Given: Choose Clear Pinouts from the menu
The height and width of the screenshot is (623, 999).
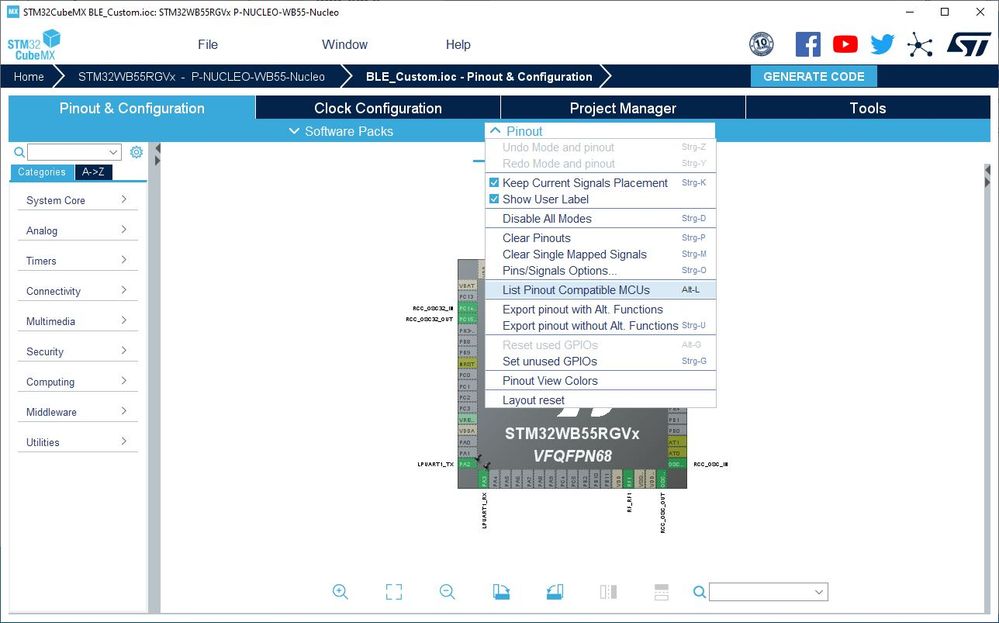Looking at the screenshot, I should tap(600, 238).
